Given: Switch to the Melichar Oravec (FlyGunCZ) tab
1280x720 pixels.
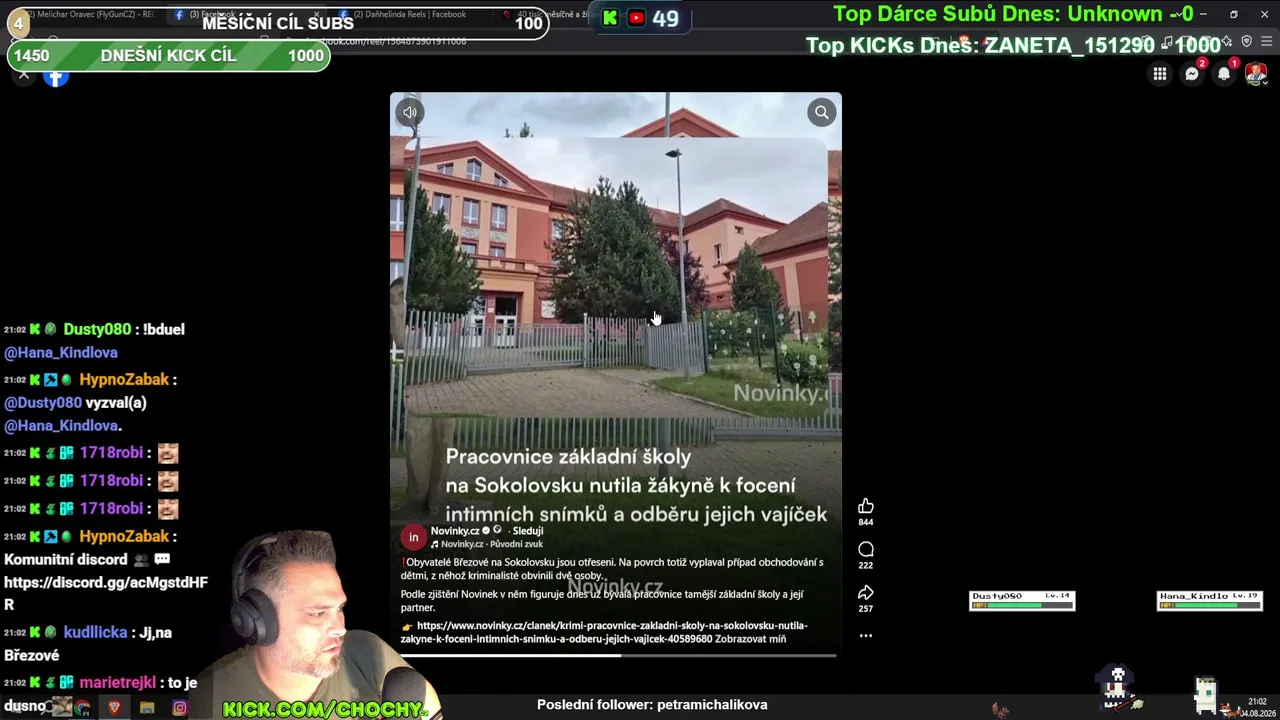Looking at the screenshot, I should (90, 15).
